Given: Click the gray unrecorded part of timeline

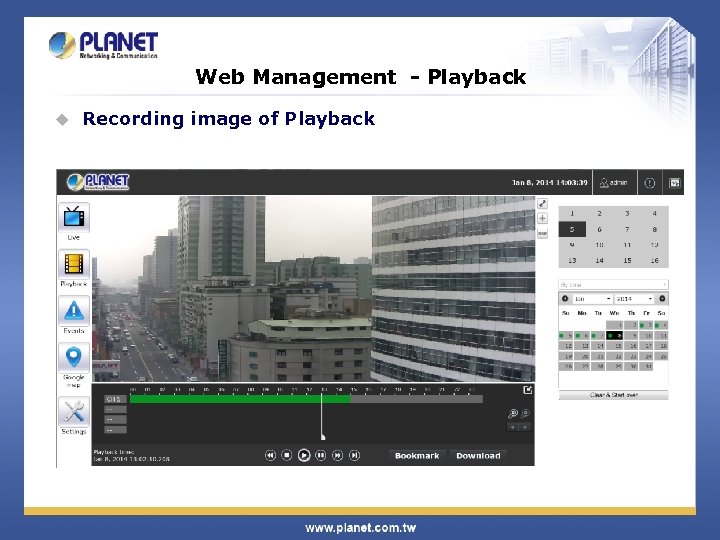Looking at the screenshot, I should (x=417, y=399).
